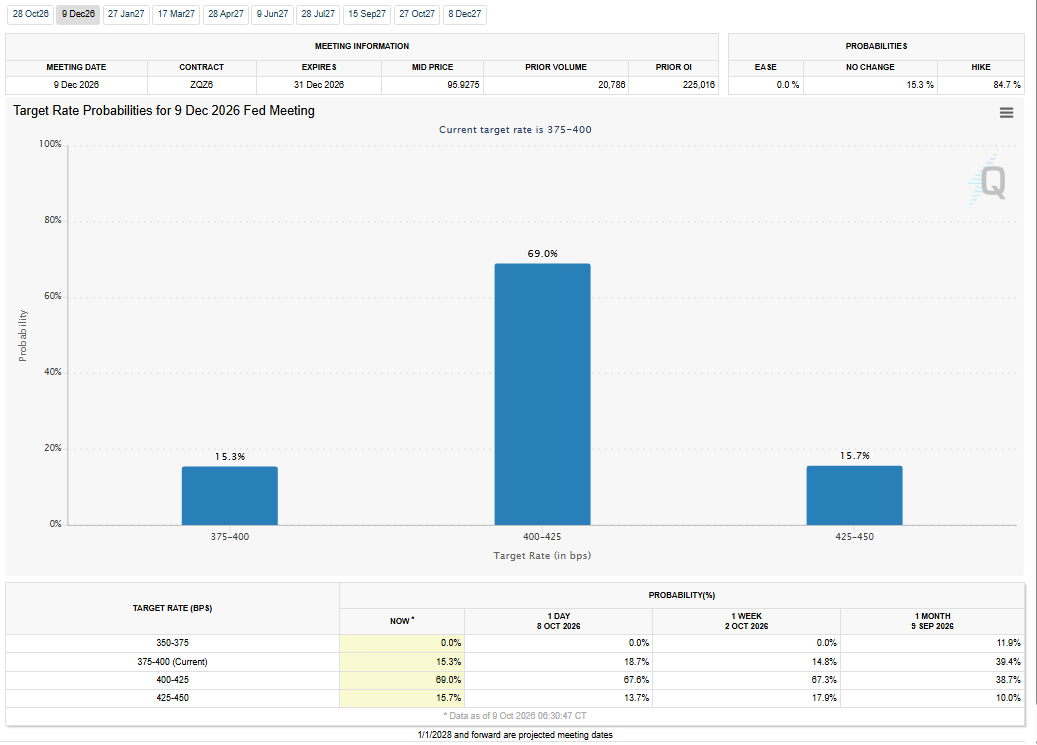Click the 1 WEEK 2 OCT 2026 column header
Screen dimensions: 1037x745
coord(746,621)
